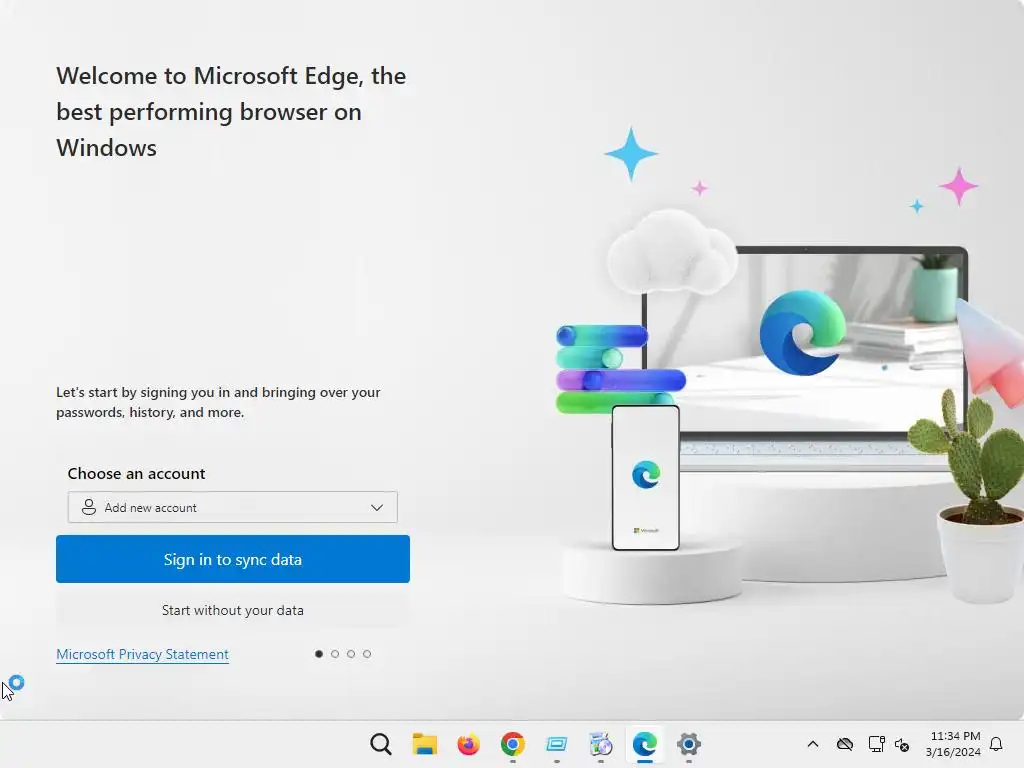Viewport: 1024px width, 768px height.
Task: Click the muted volume tray icon
Action: tap(902, 744)
